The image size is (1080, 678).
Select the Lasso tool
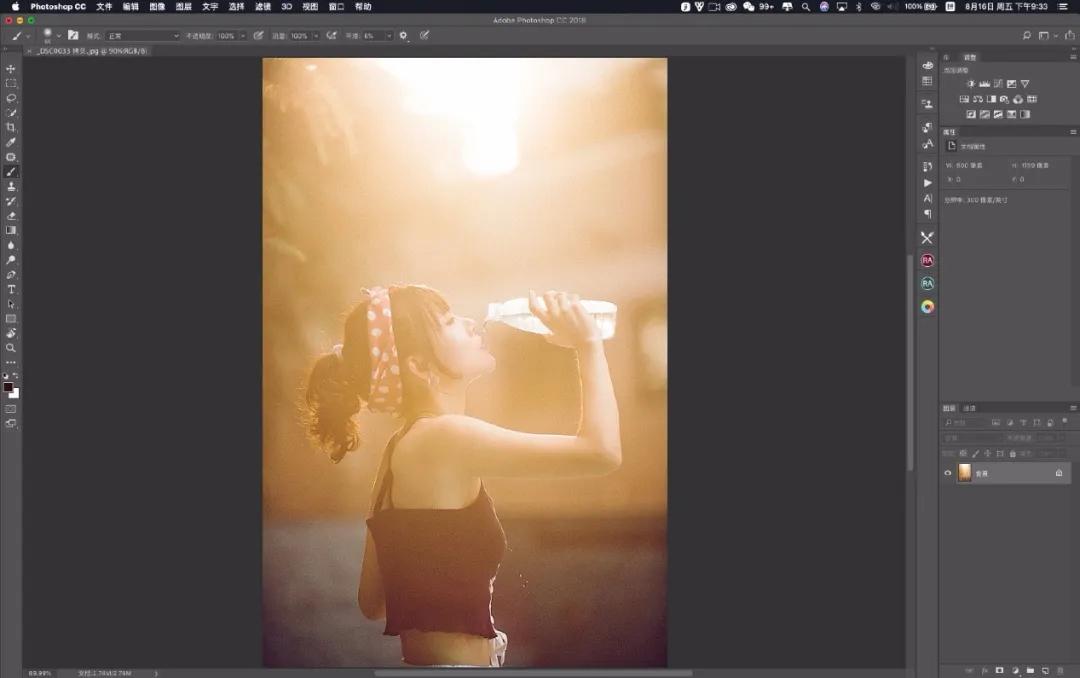[11, 98]
